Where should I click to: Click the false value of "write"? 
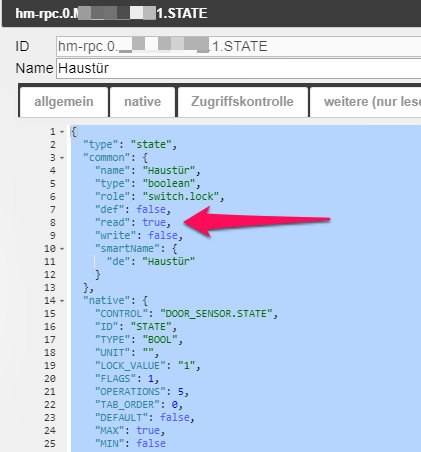coord(163,236)
